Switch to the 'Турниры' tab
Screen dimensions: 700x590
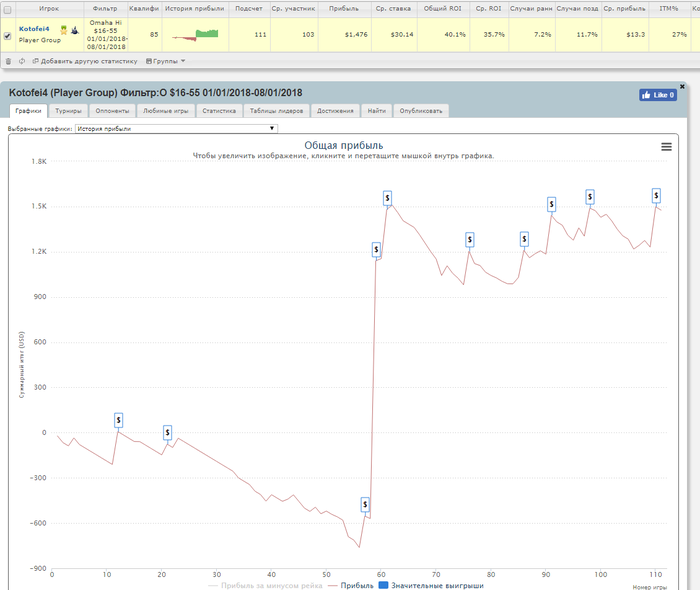(68, 111)
